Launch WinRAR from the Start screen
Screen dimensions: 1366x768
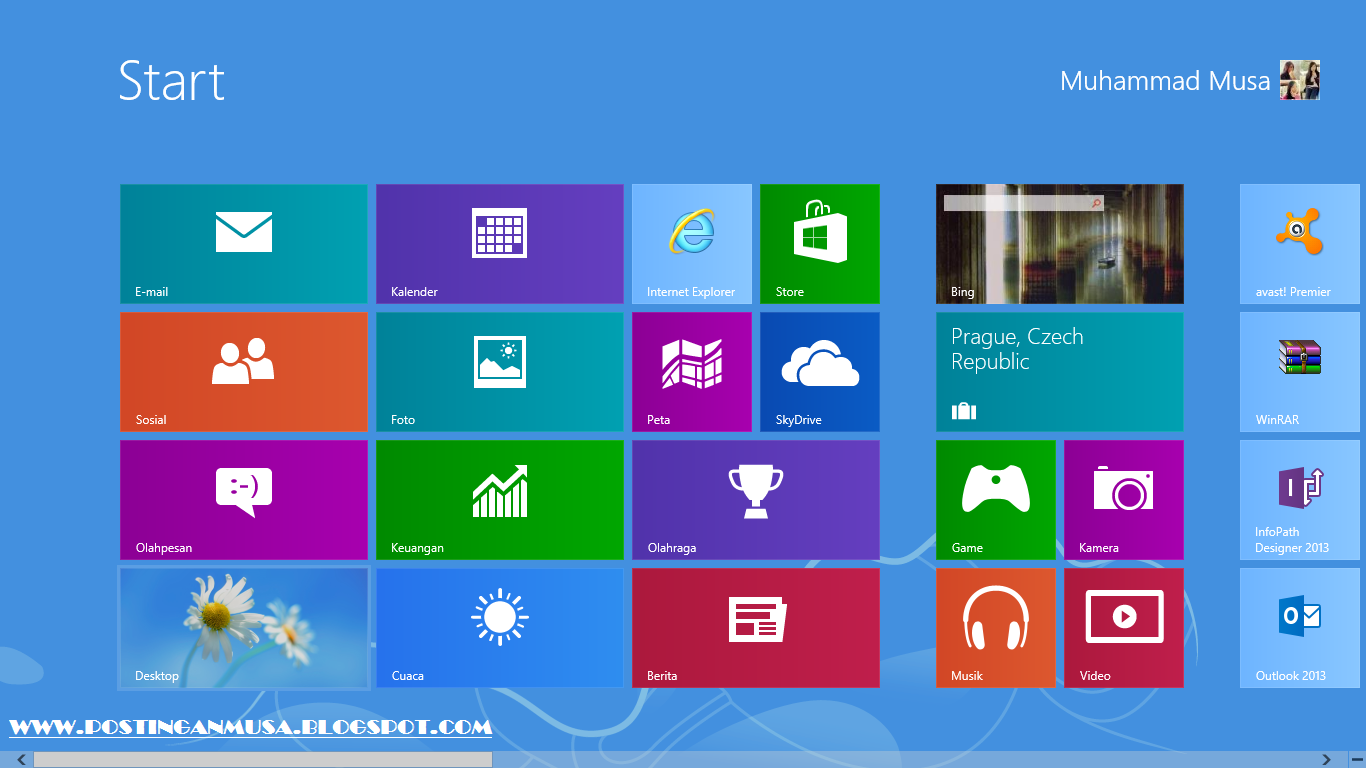click(1299, 371)
